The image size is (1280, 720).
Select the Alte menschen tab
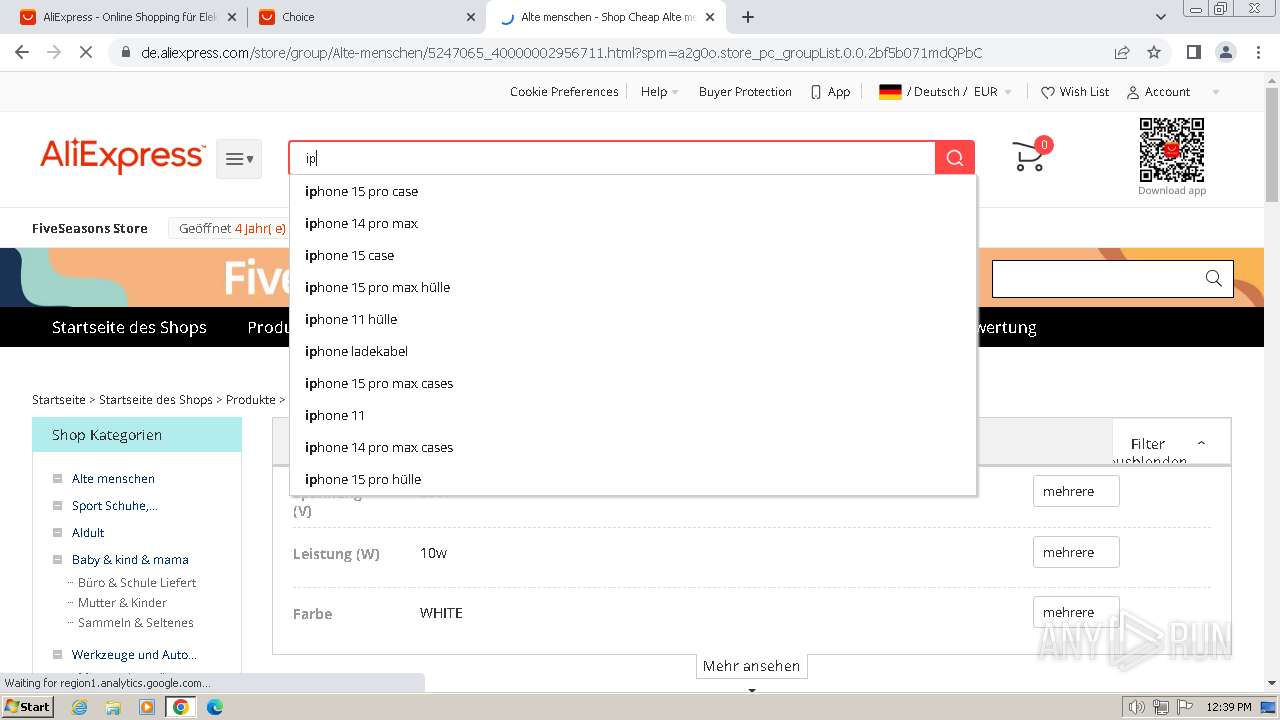(x=605, y=17)
